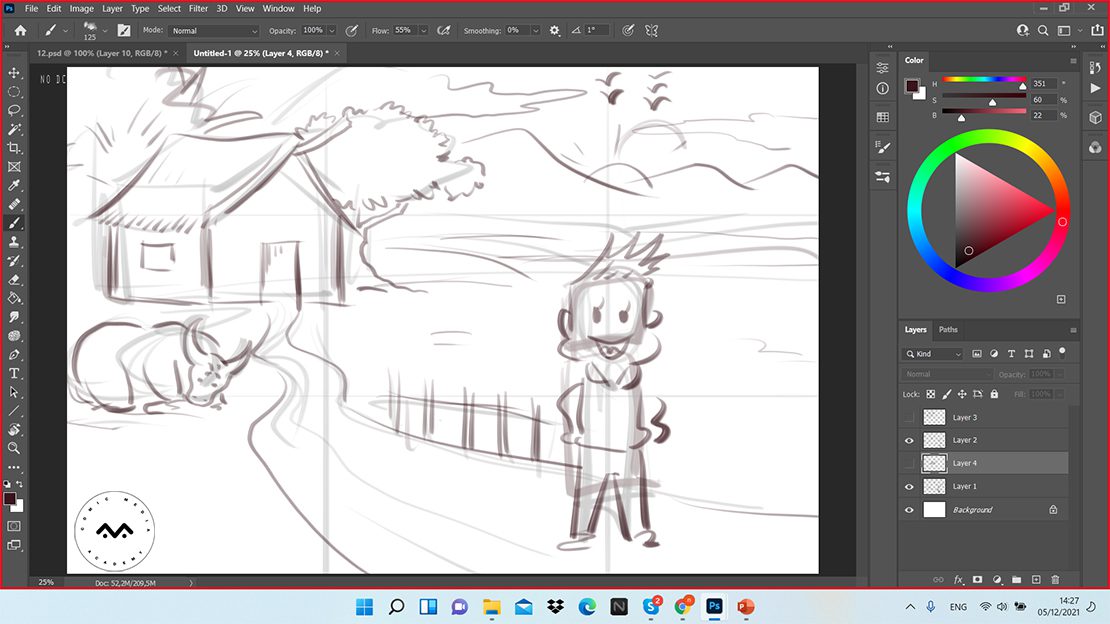Hide Layer 2 using its eye icon
This screenshot has width=1110, height=624.
pos(909,440)
